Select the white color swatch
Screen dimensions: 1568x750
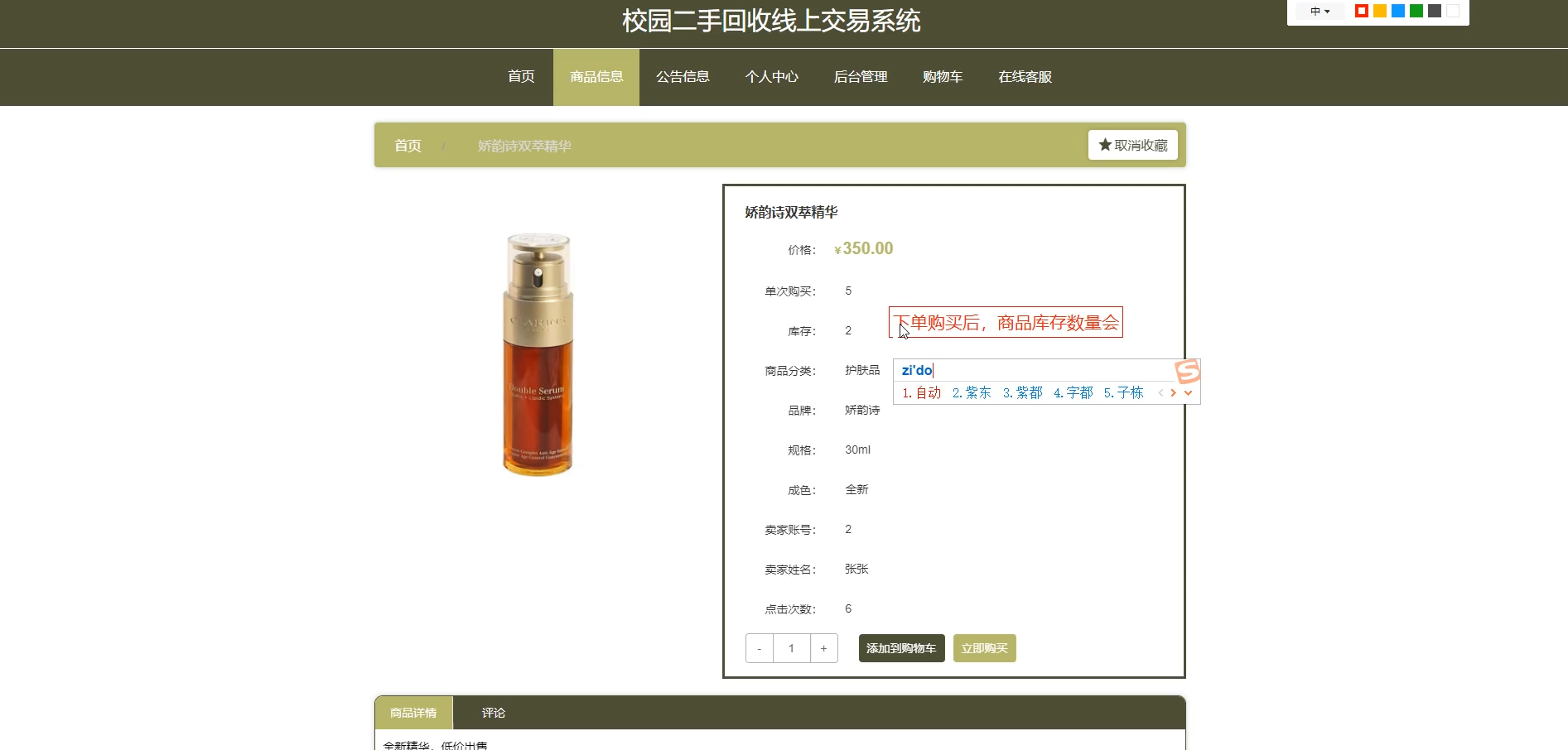coord(1452,11)
